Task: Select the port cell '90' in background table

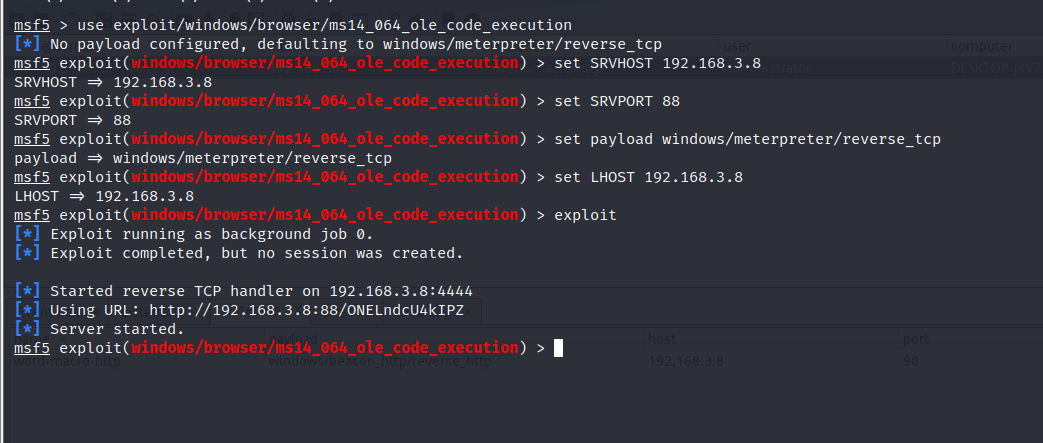Action: (x=910, y=361)
